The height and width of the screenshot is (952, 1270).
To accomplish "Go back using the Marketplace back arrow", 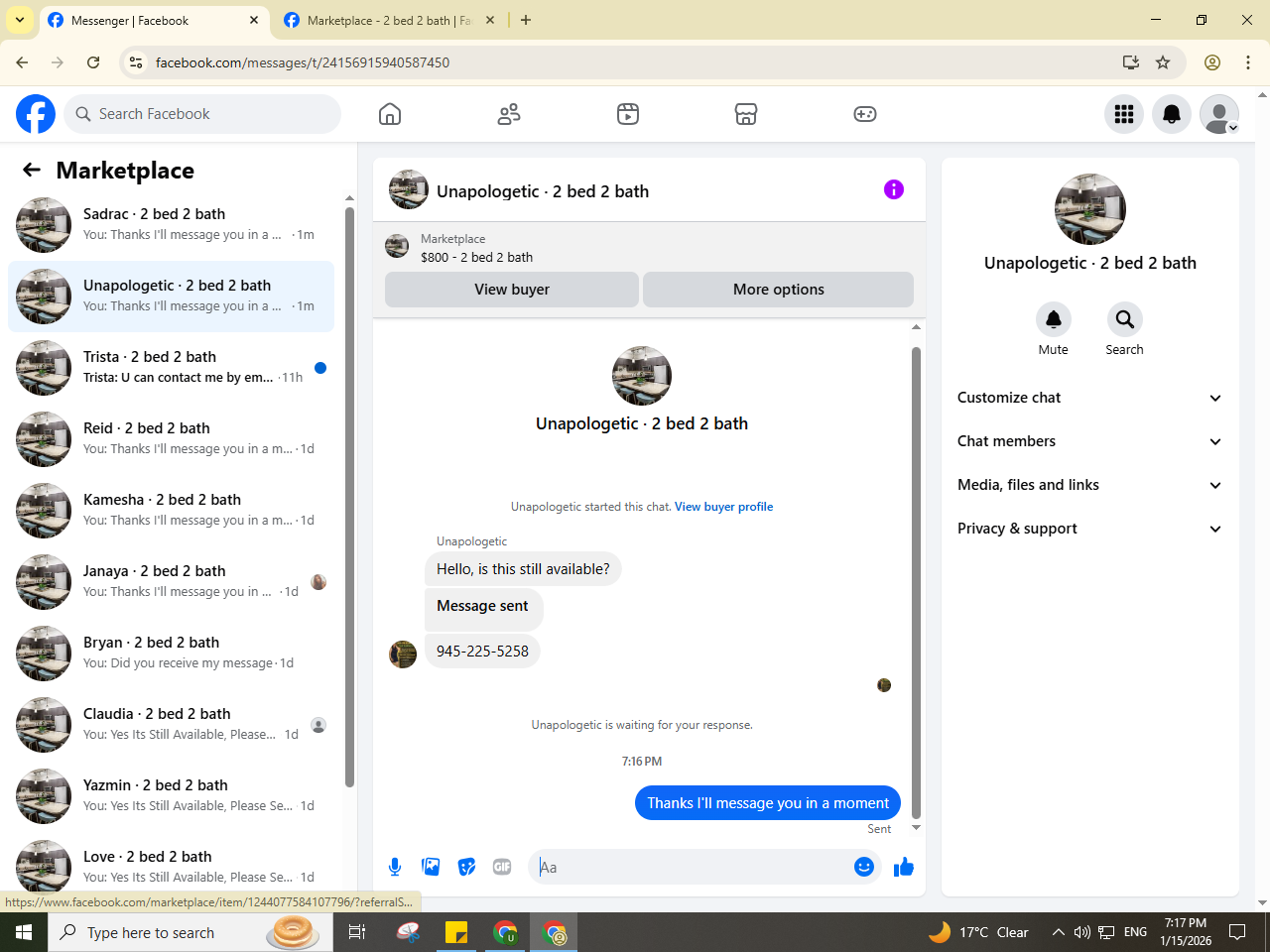I will (x=32, y=170).
